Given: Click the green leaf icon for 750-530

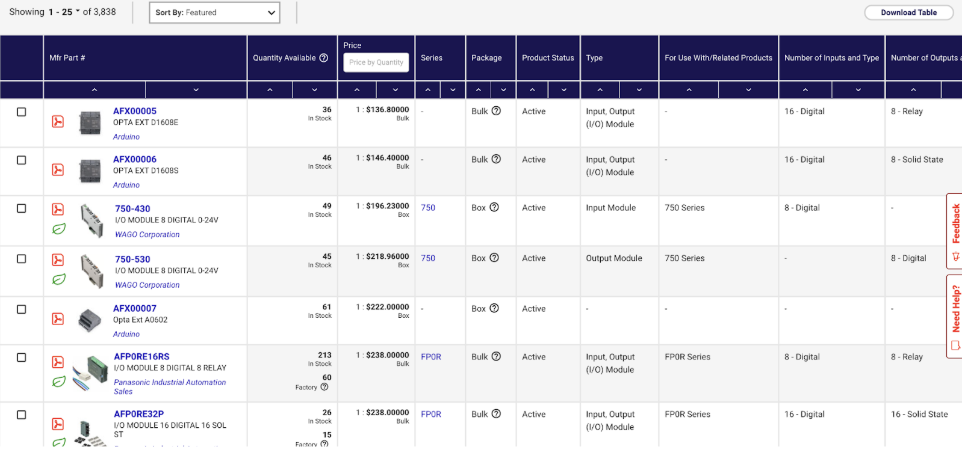Looking at the screenshot, I should click(x=59, y=279).
